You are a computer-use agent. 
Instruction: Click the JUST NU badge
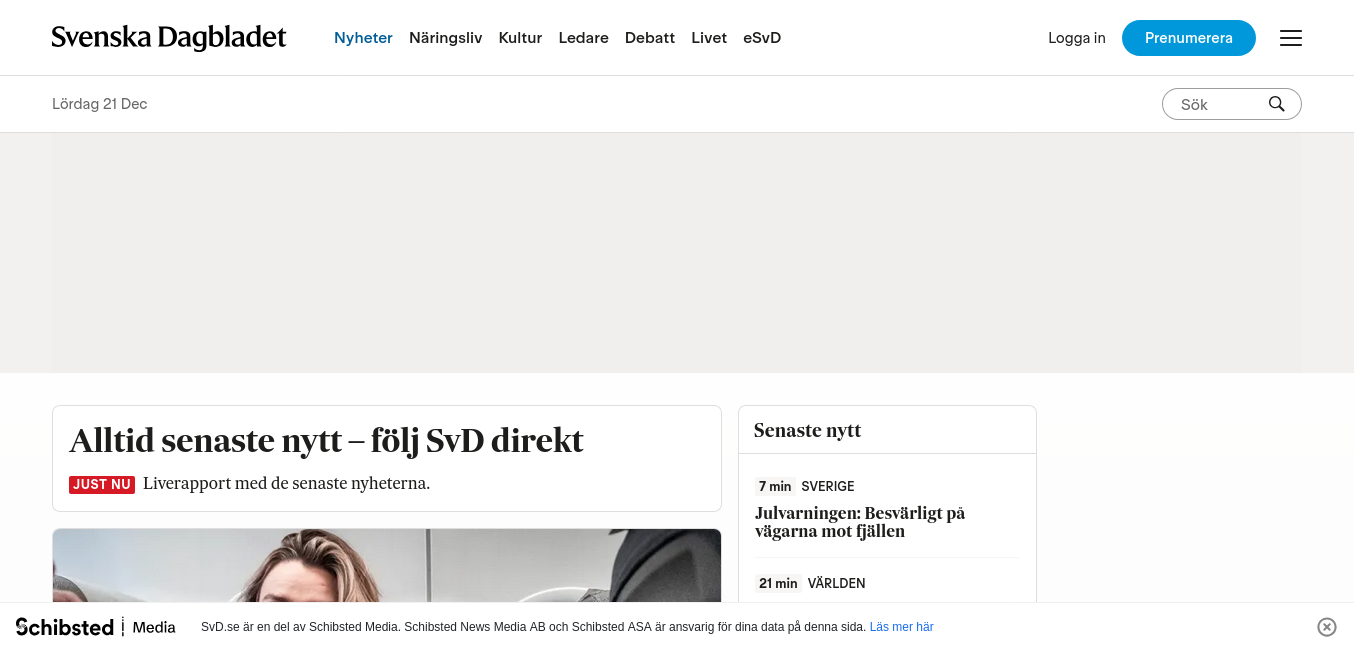[102, 485]
